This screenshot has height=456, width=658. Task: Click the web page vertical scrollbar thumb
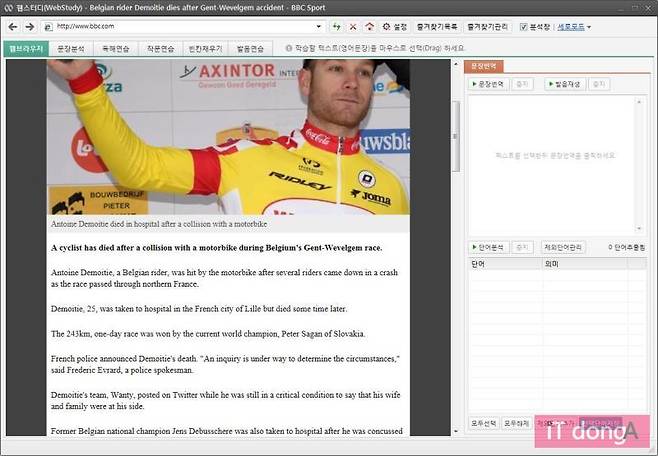point(456,136)
